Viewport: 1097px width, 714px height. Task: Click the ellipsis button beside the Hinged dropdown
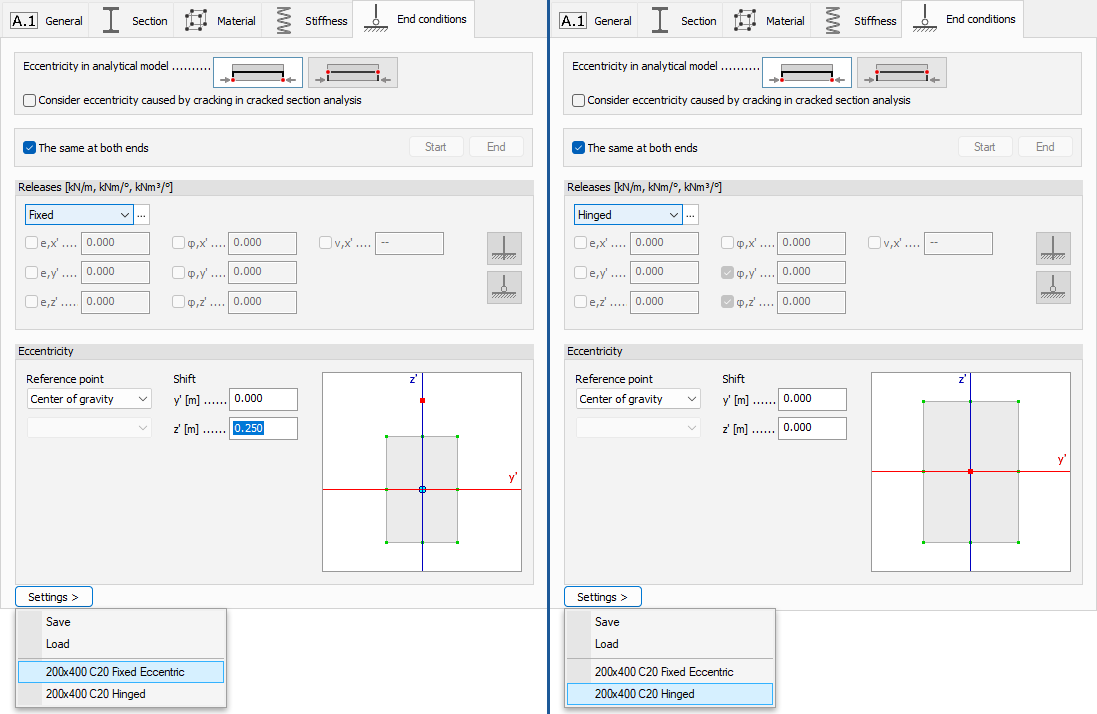click(x=691, y=215)
